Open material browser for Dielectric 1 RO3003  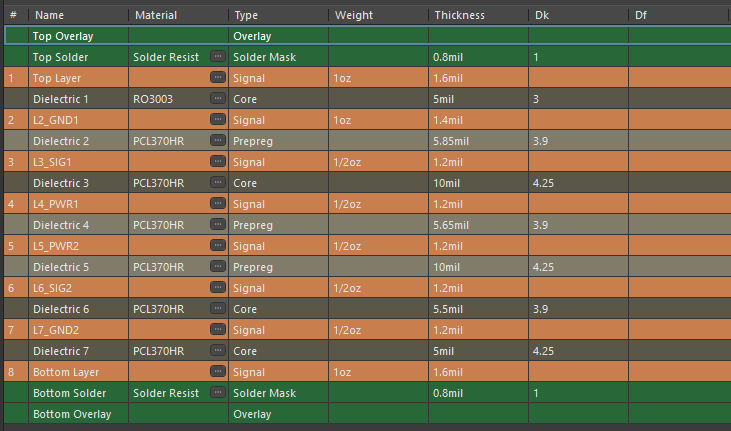(x=217, y=99)
